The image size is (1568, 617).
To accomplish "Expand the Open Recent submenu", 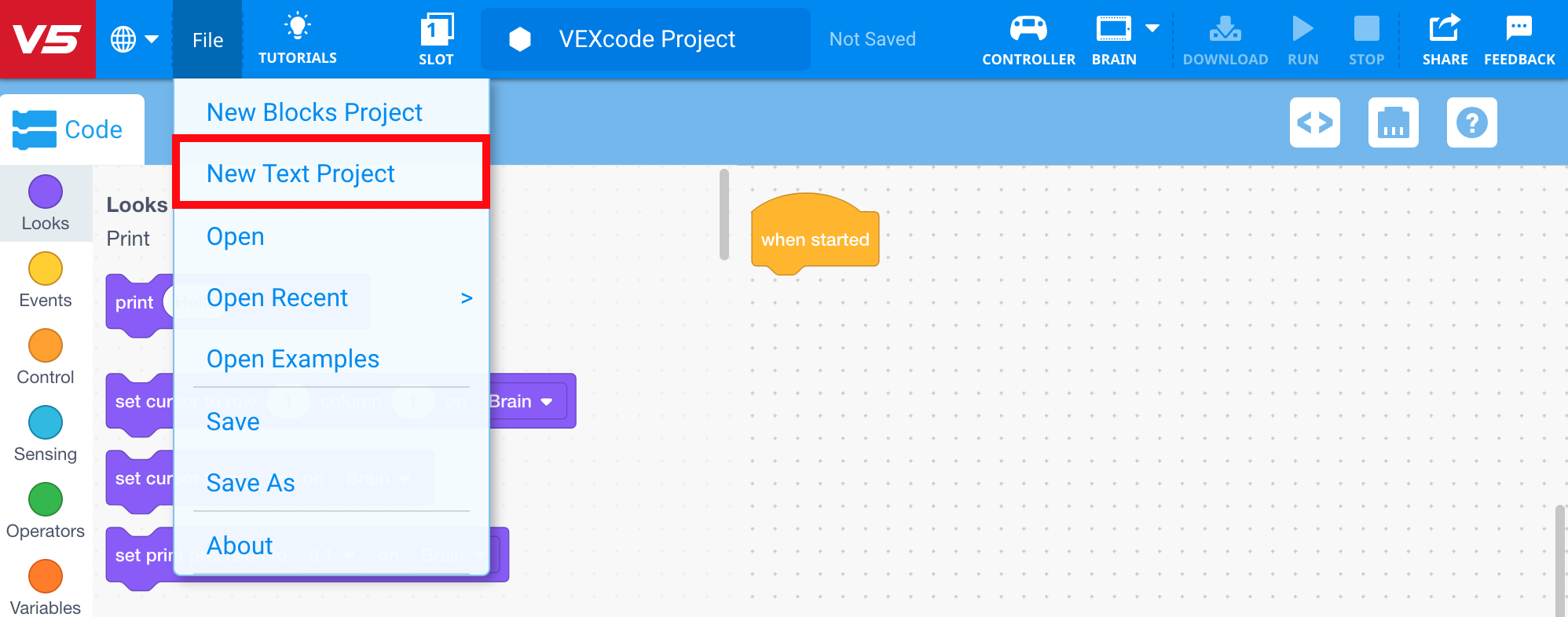I will (x=466, y=298).
